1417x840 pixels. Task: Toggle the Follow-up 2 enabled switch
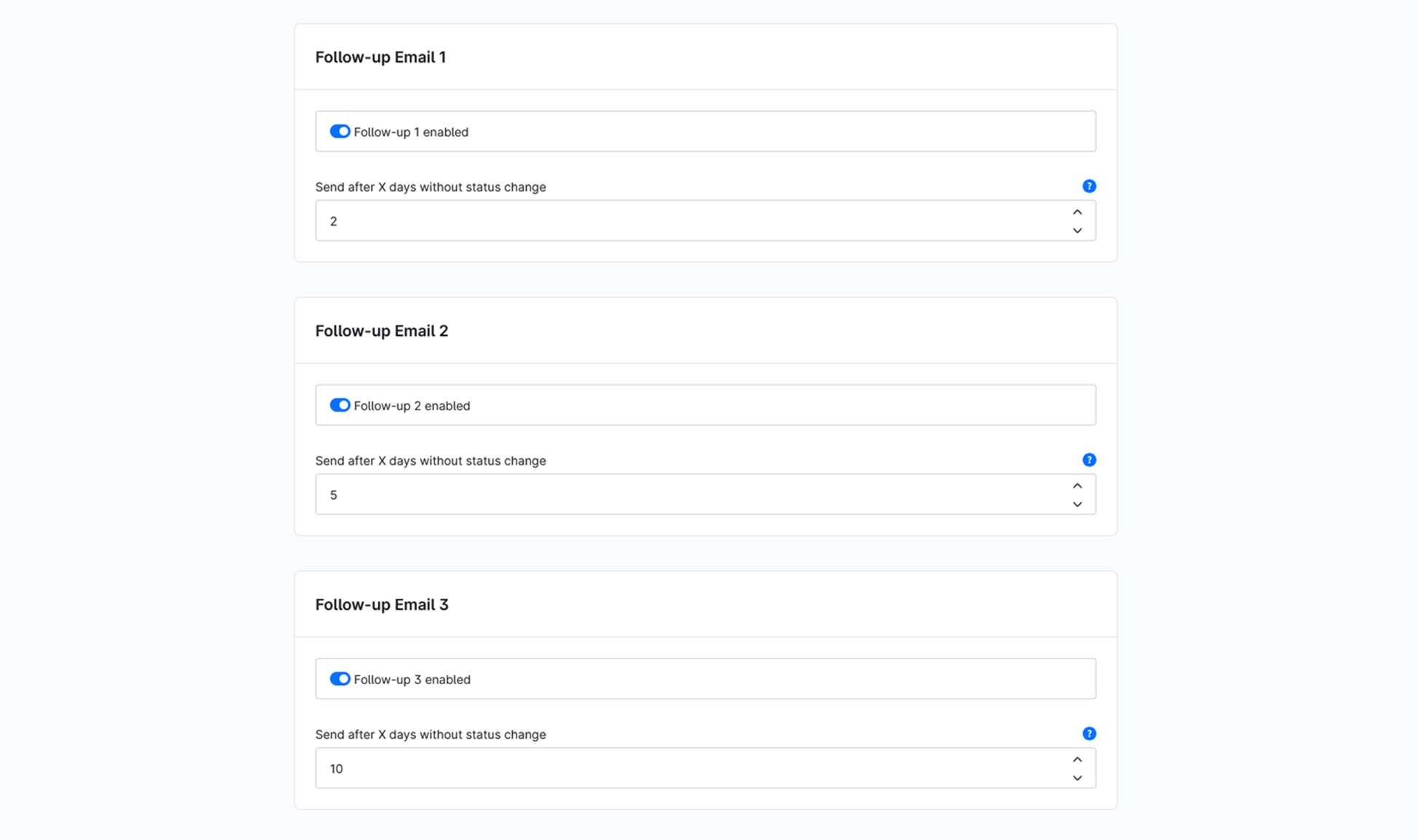[339, 405]
